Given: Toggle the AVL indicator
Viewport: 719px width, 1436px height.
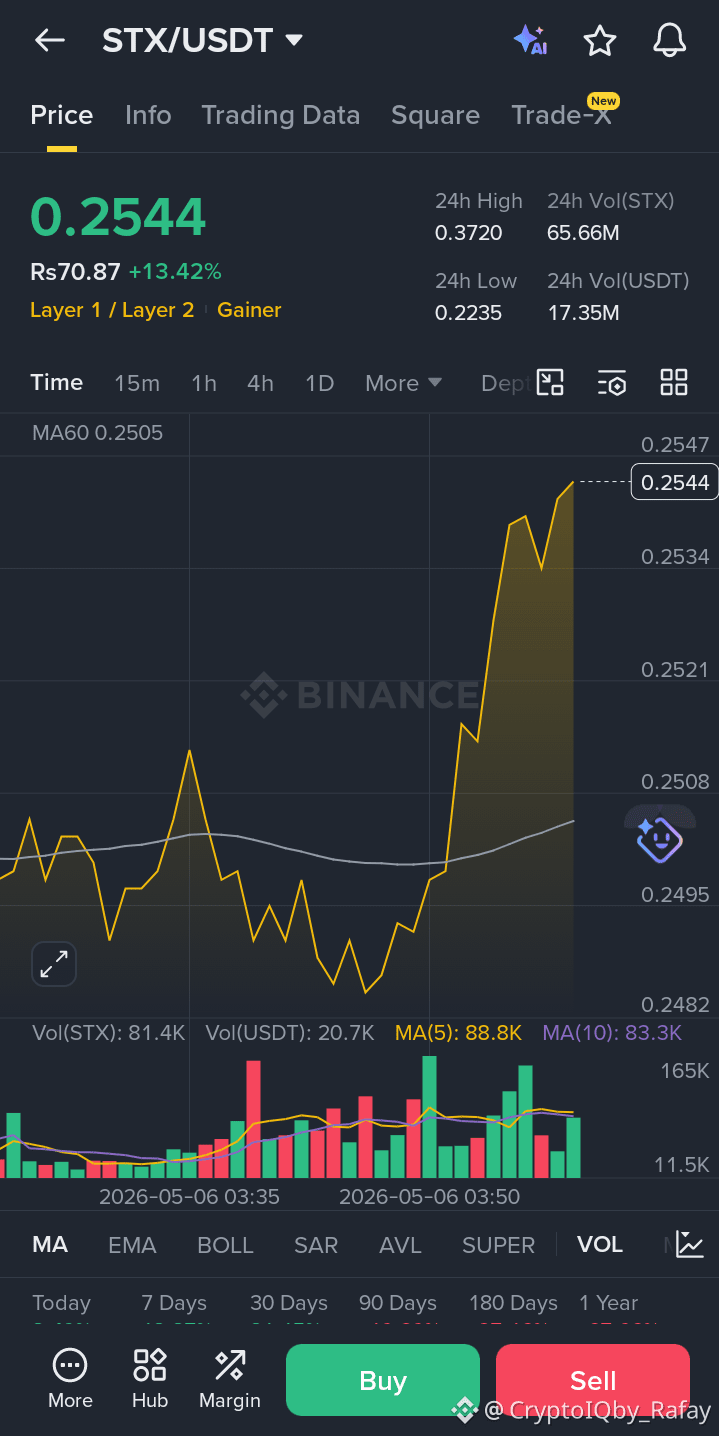Looking at the screenshot, I should (x=400, y=1245).
